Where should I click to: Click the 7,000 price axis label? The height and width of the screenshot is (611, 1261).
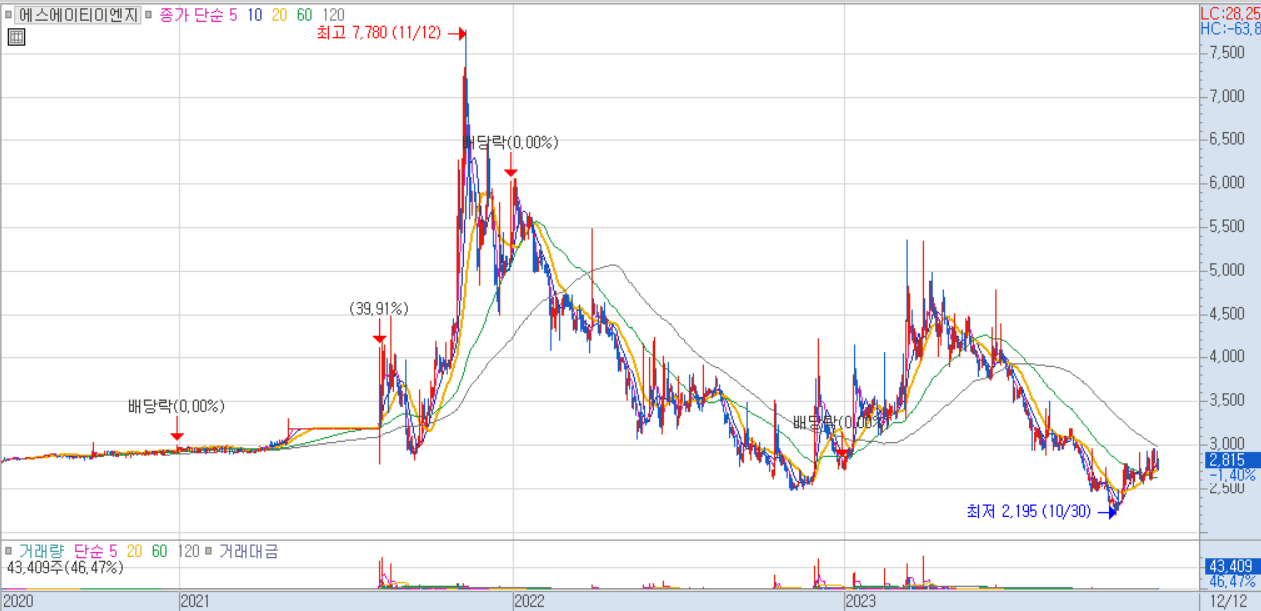1226,97
